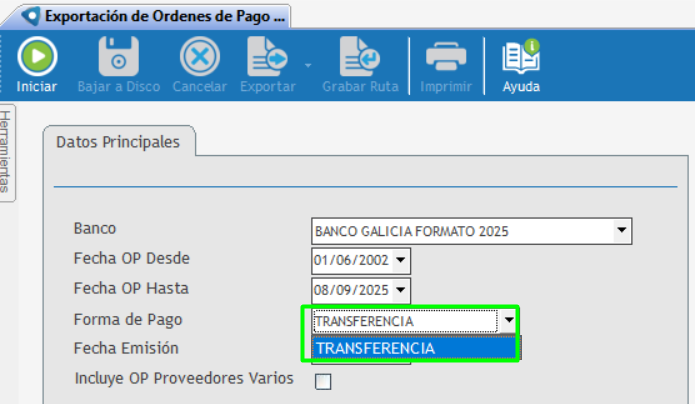Screen dimensions: 695x404
Task: Open the Fecha OP Hasta date picker arrow
Action: tap(401, 291)
